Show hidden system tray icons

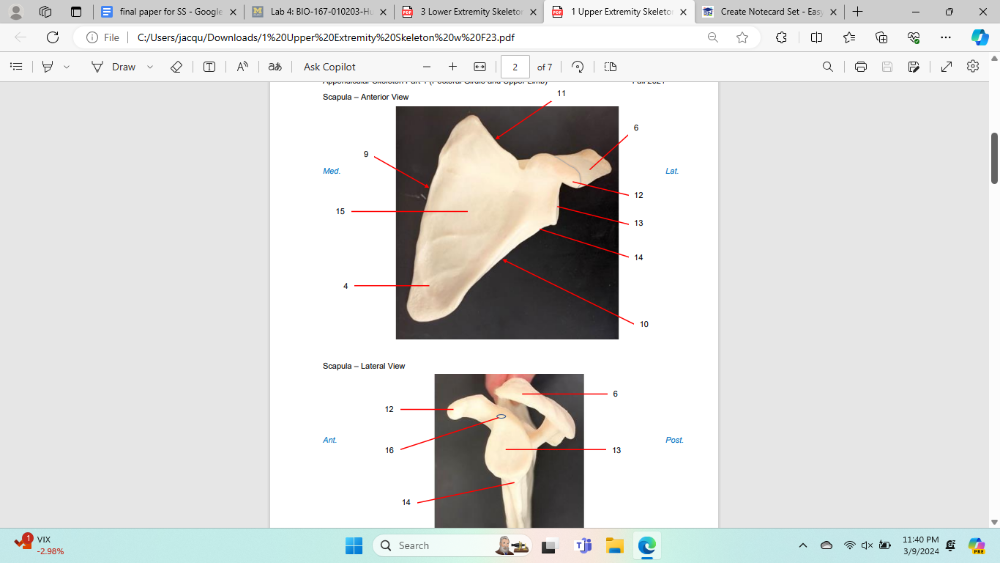pyautogui.click(x=802, y=545)
